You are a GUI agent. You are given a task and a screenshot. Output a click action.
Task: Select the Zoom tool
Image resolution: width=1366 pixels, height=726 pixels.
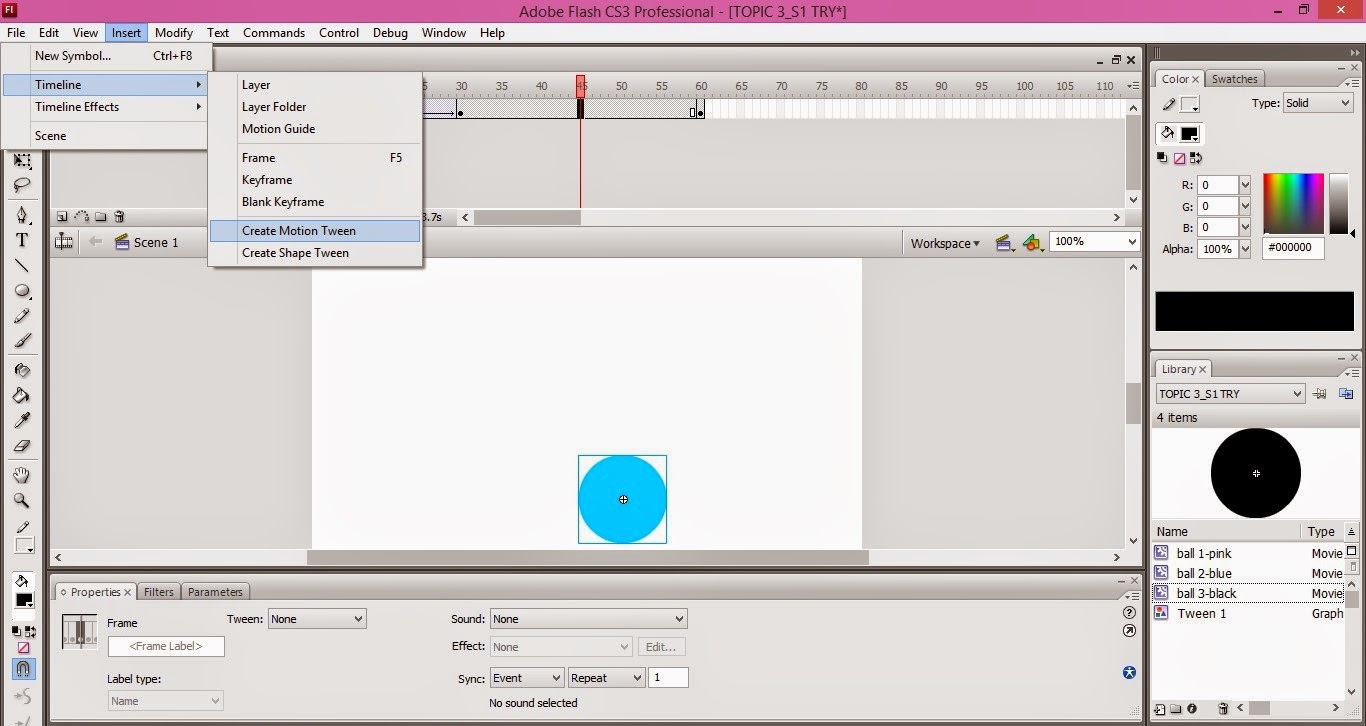point(22,501)
